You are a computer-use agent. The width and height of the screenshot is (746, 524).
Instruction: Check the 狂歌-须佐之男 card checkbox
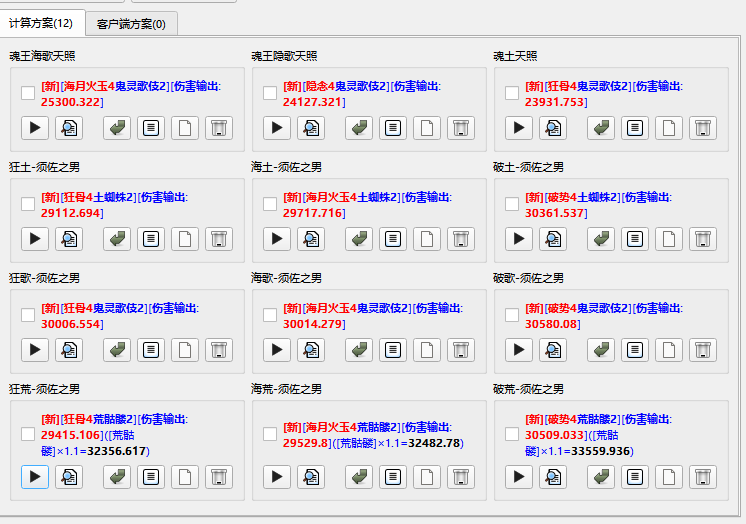point(28,315)
